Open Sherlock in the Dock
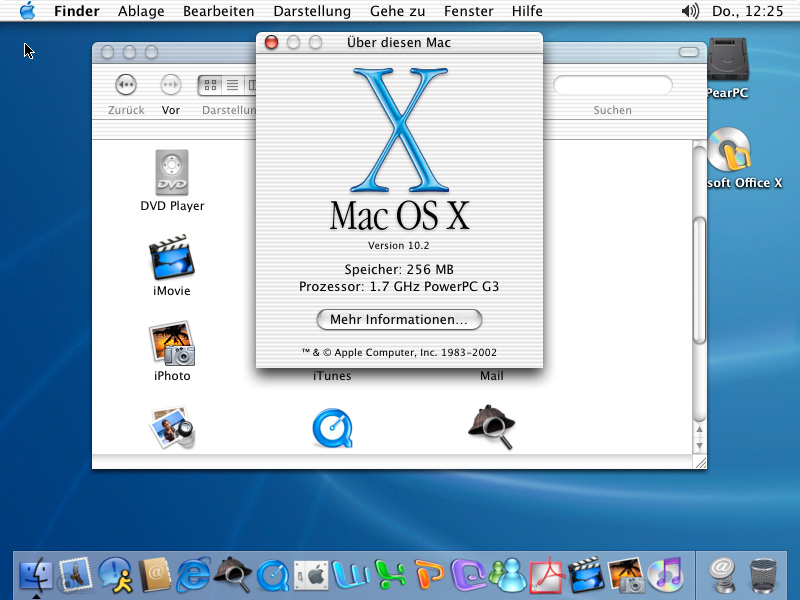This screenshot has width=800, height=600. click(232, 574)
